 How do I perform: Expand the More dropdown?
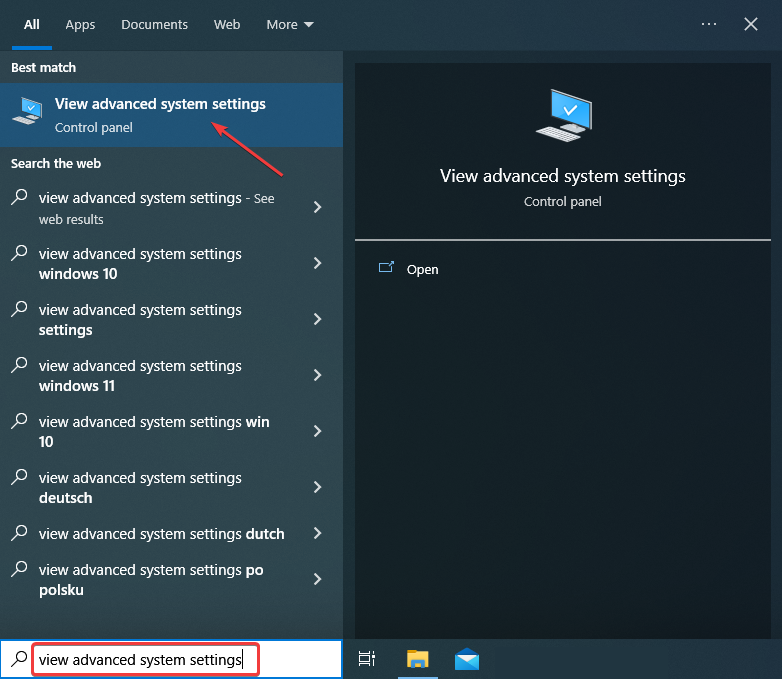click(x=290, y=24)
